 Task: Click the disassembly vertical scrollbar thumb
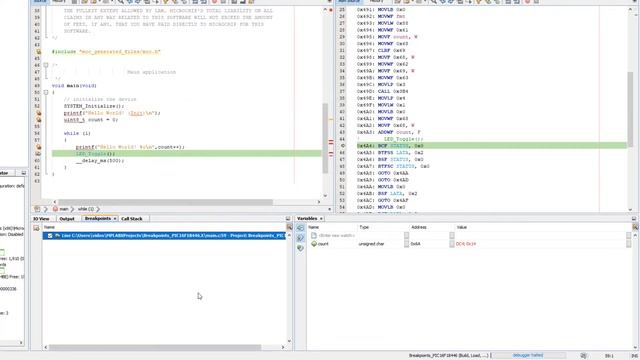[x=630, y=110]
